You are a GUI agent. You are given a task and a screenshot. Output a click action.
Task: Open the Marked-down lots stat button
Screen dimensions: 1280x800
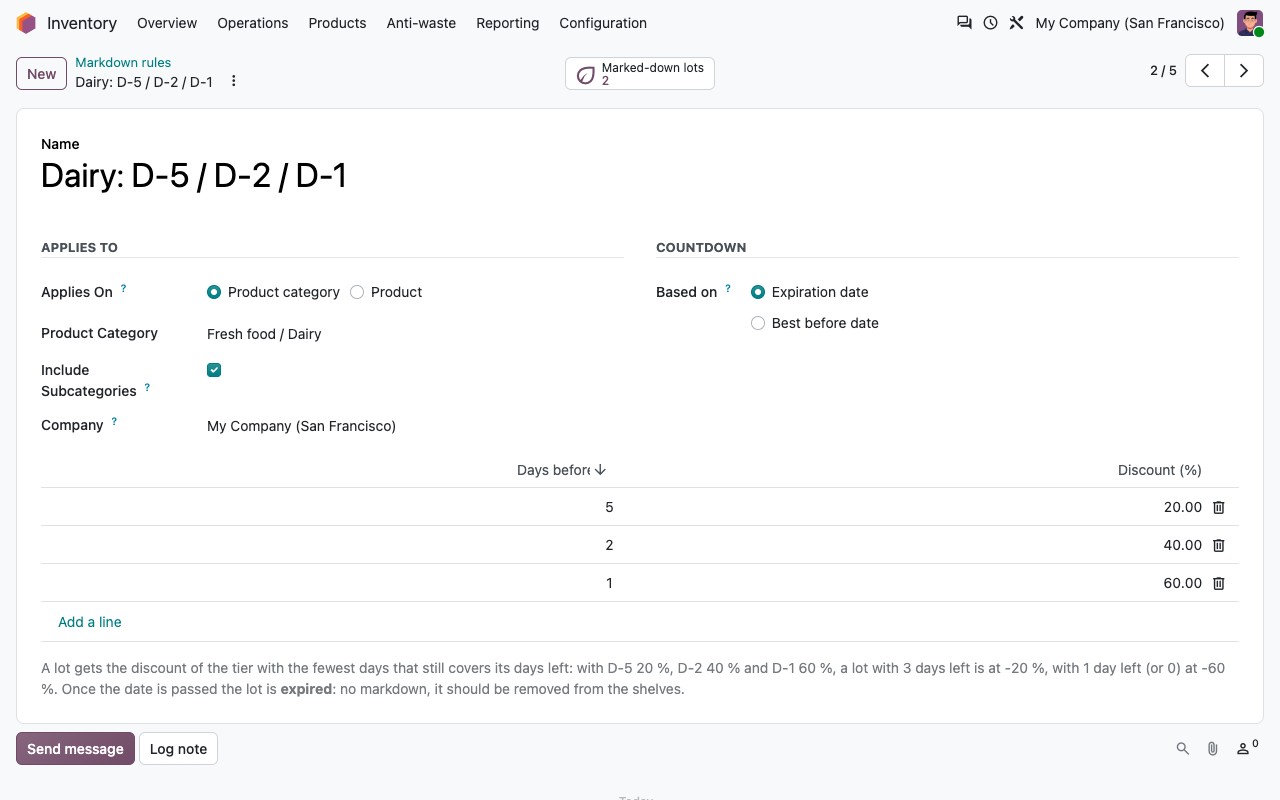pyautogui.click(x=640, y=74)
